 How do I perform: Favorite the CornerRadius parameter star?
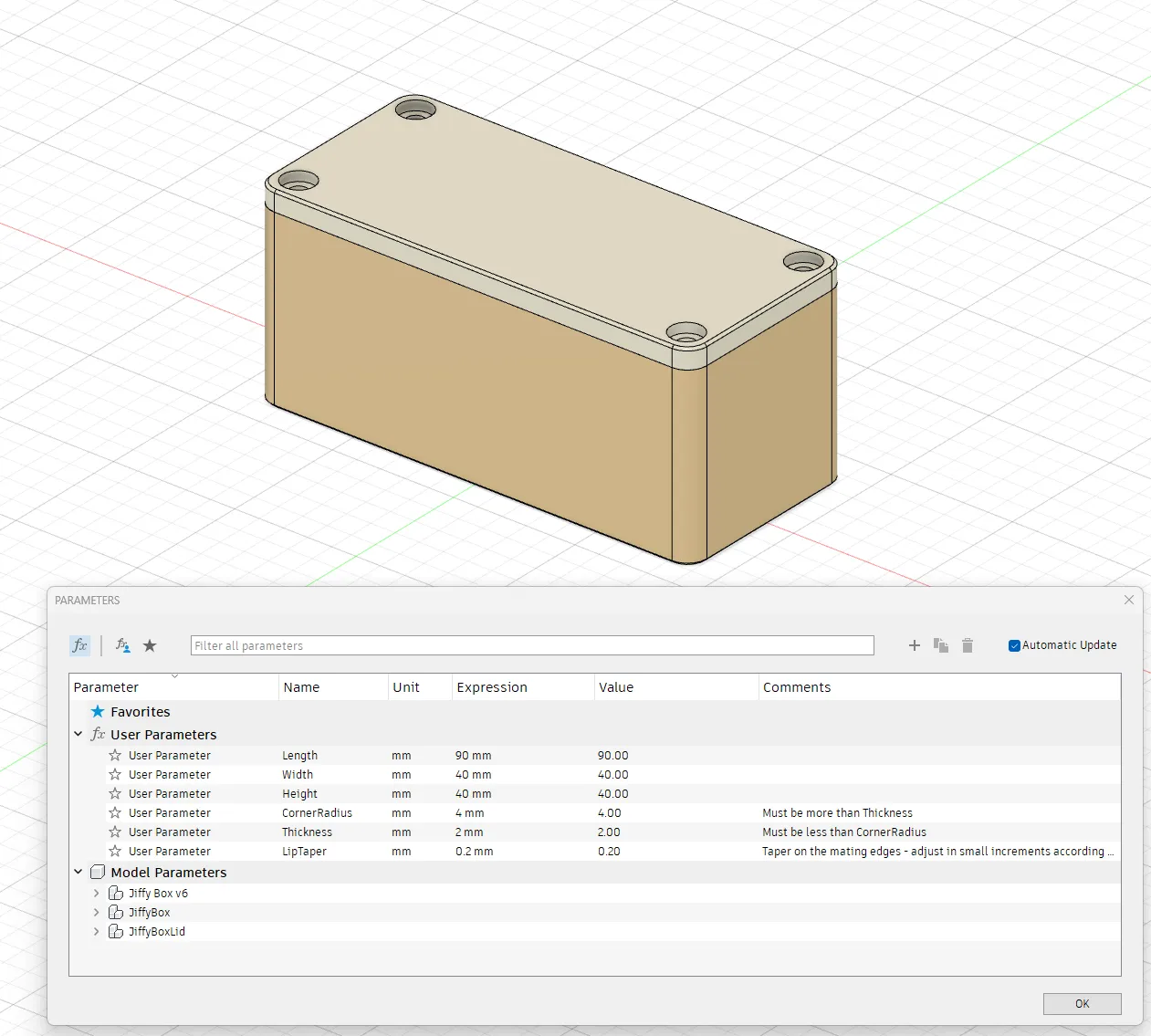pyautogui.click(x=115, y=813)
